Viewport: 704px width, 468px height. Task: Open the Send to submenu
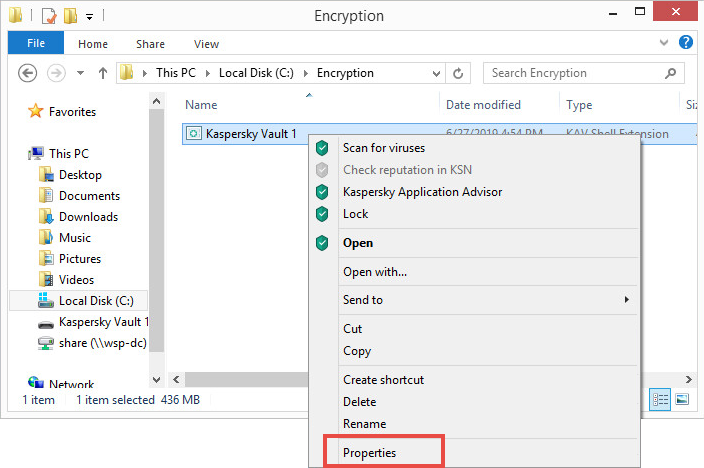pyautogui.click(x=474, y=300)
